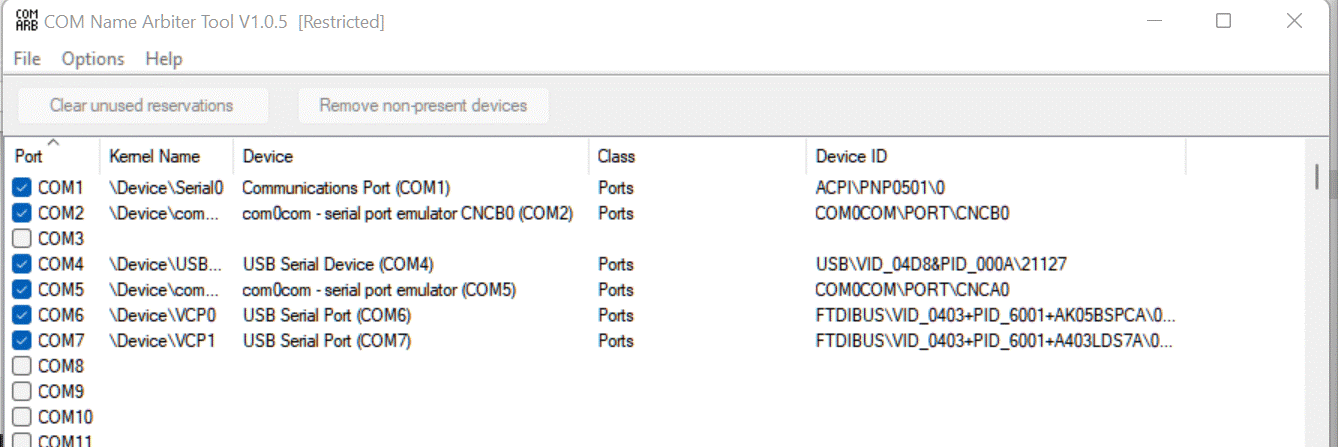Check the COM8 port checkbox

pos(22,366)
